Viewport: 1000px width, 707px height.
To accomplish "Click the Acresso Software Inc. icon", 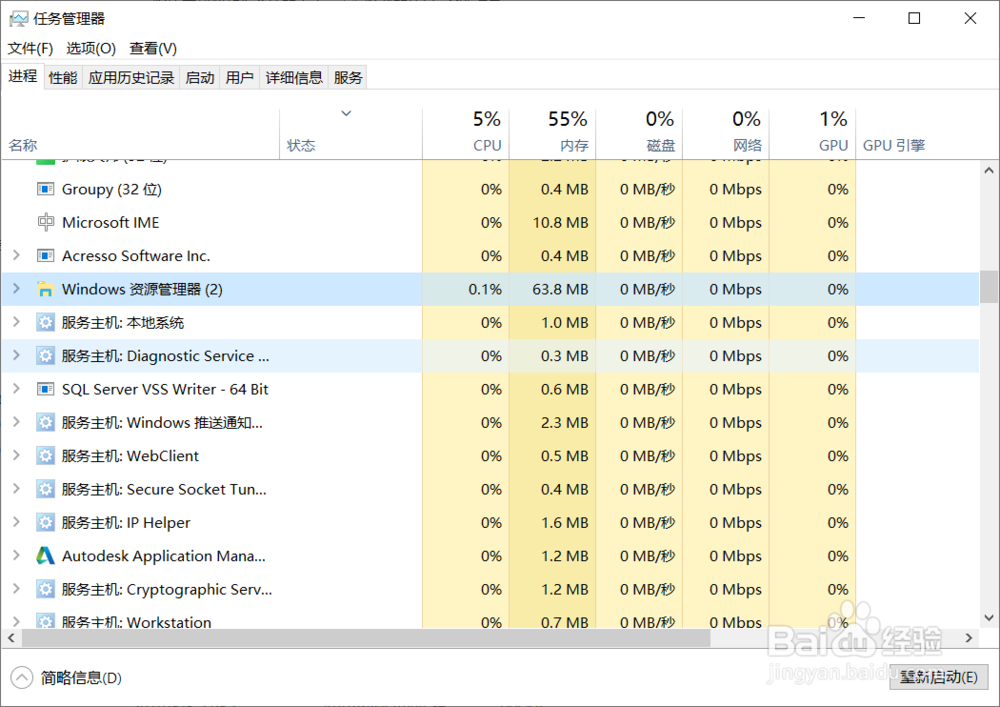I will [x=45, y=256].
